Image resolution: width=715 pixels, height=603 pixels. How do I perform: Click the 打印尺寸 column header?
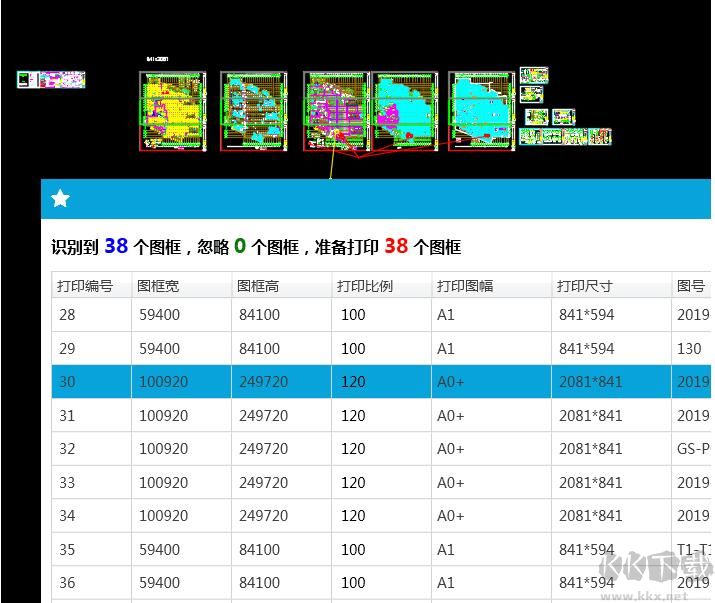point(585,286)
